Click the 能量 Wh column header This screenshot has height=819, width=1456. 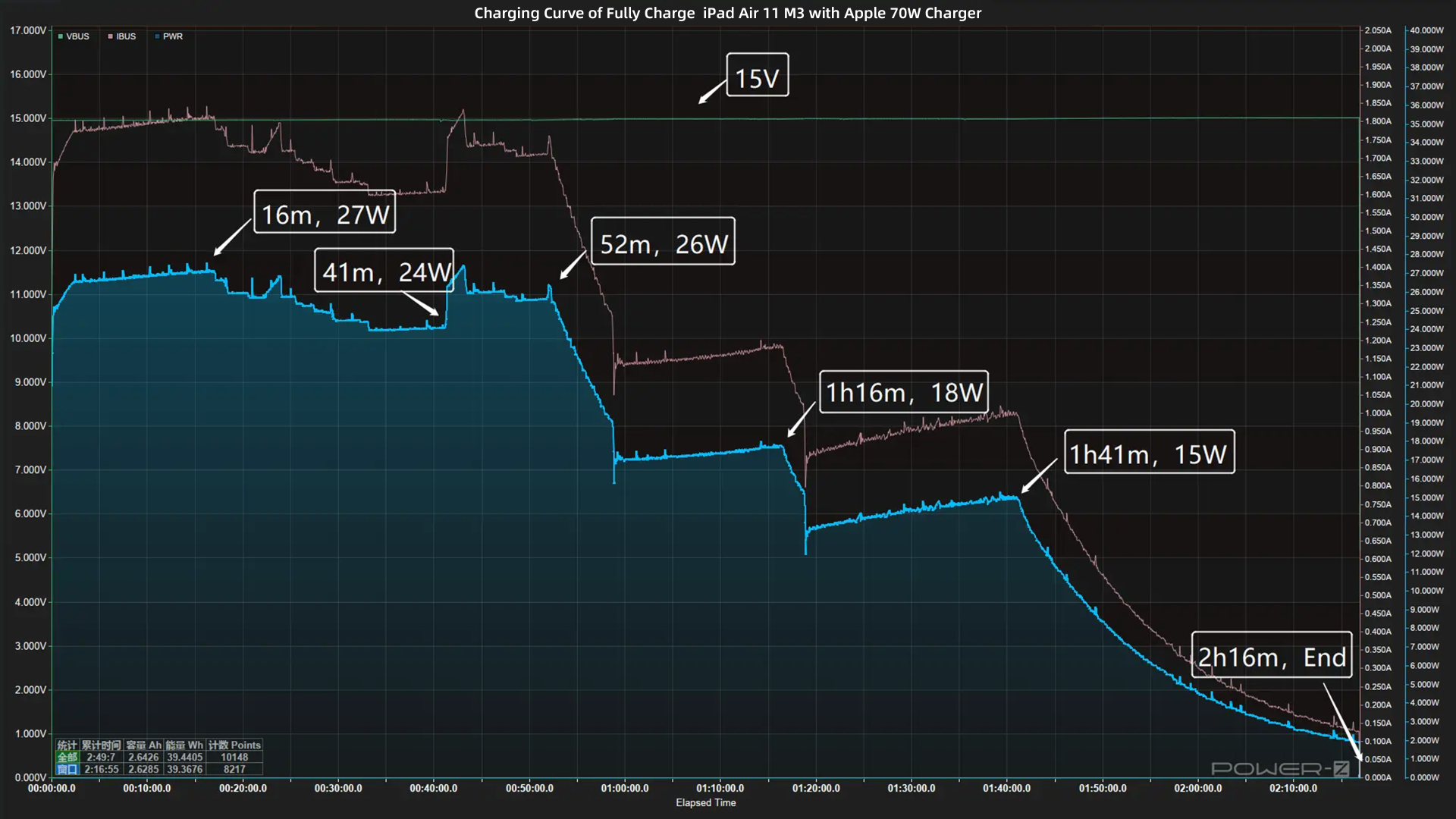click(x=184, y=745)
